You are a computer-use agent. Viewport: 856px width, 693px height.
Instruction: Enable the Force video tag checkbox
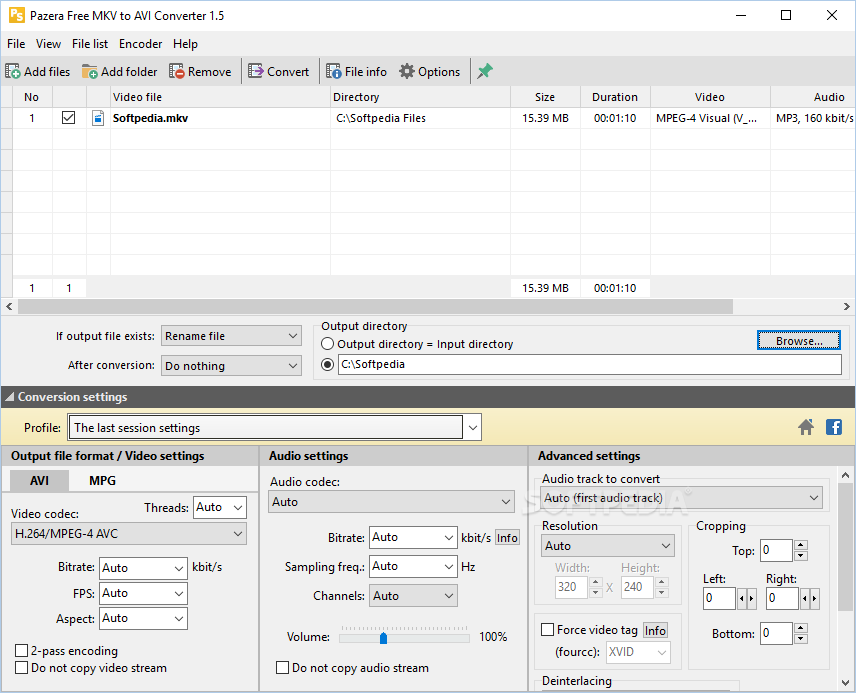[x=548, y=630]
